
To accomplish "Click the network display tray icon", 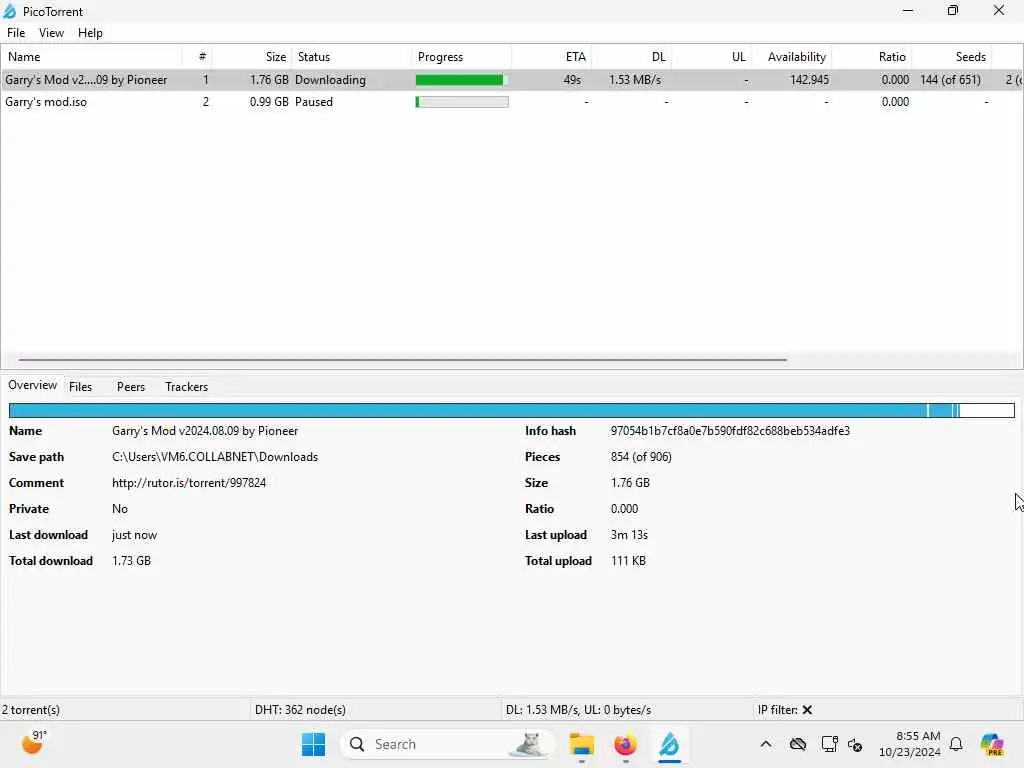I will tap(829, 744).
